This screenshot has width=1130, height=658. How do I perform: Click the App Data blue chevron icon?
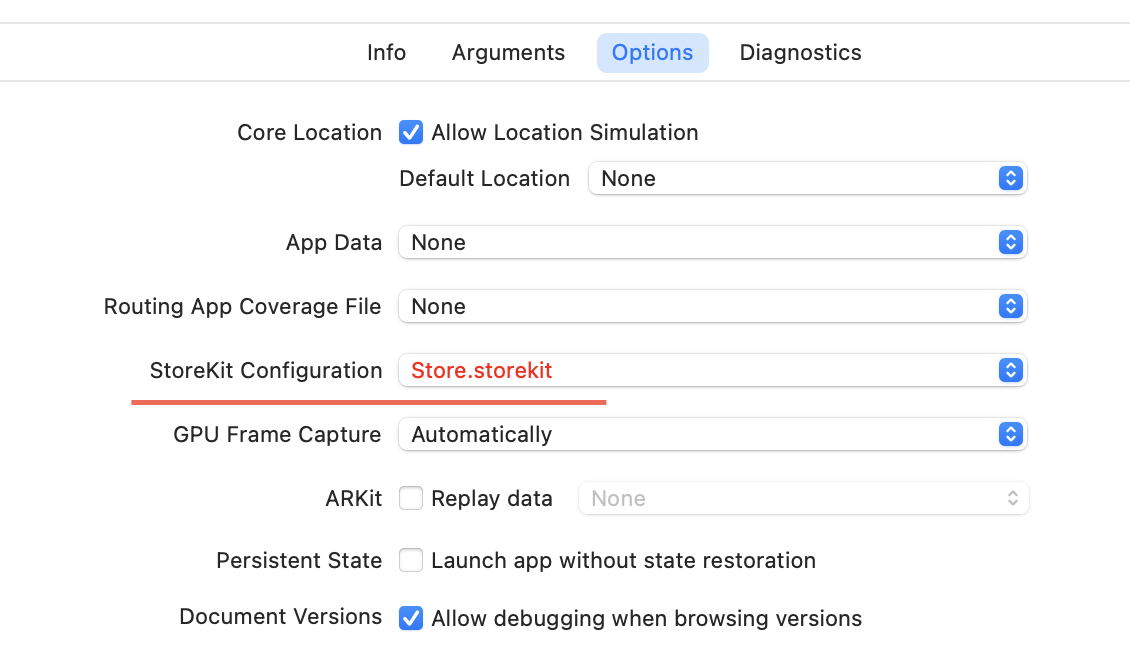[1011, 243]
